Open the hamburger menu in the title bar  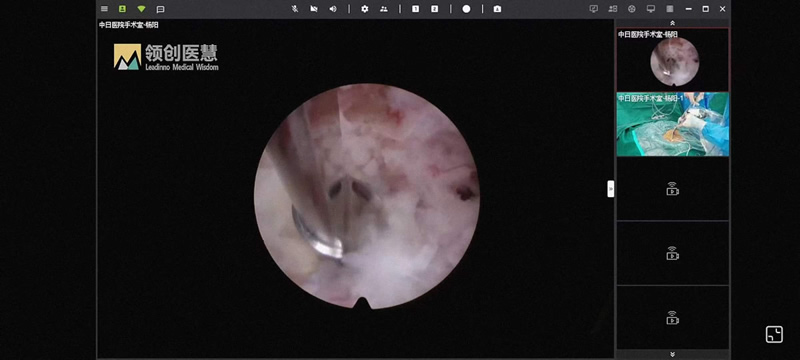point(104,9)
